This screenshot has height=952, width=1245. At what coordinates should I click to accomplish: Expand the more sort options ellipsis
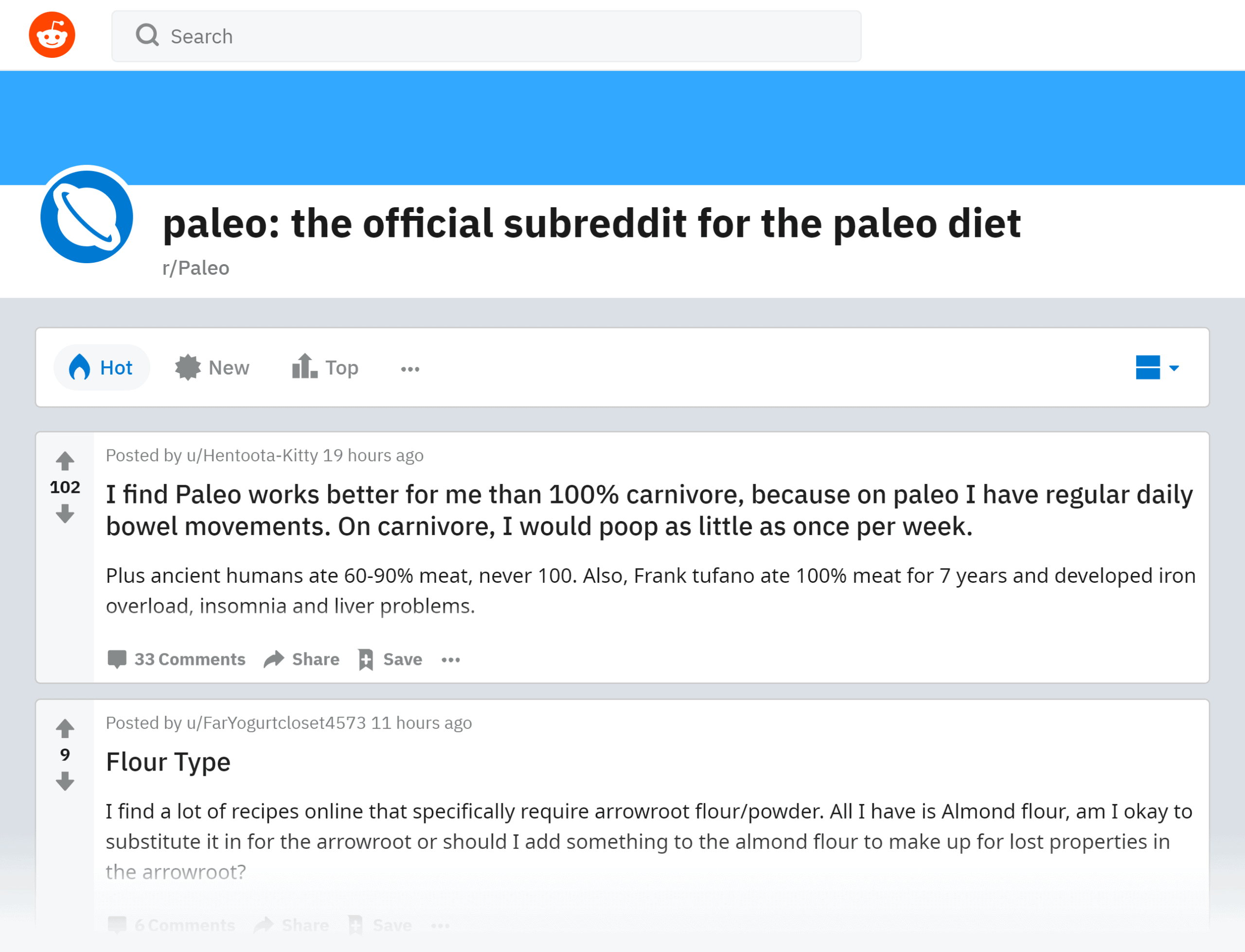tap(409, 368)
